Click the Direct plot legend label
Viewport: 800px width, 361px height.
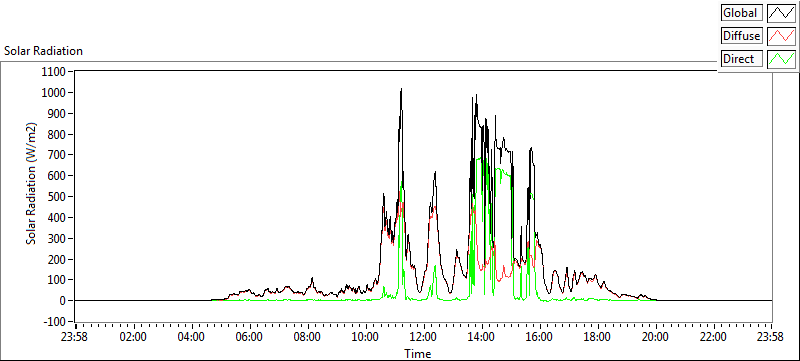[742, 59]
